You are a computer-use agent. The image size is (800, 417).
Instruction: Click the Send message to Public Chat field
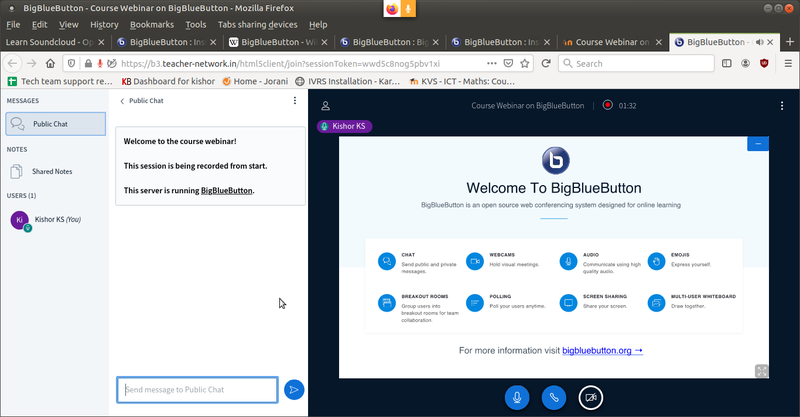[x=197, y=390]
